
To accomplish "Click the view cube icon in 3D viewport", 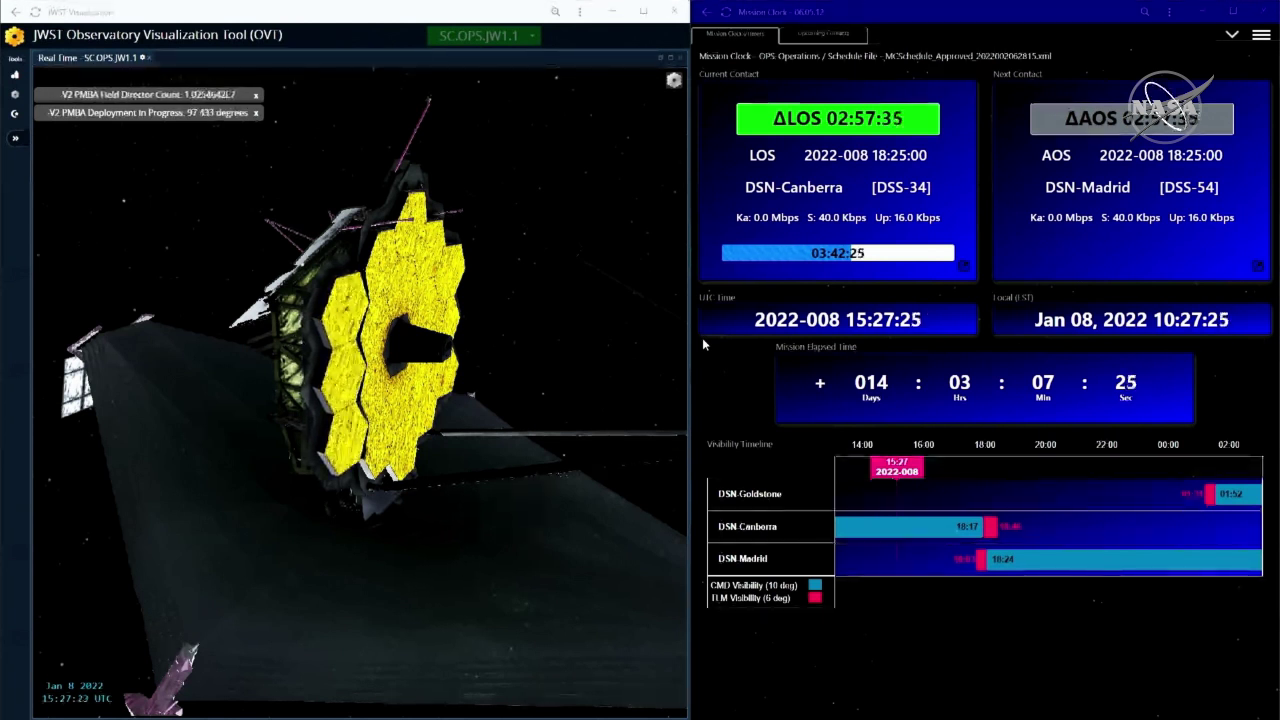I will 674,80.
